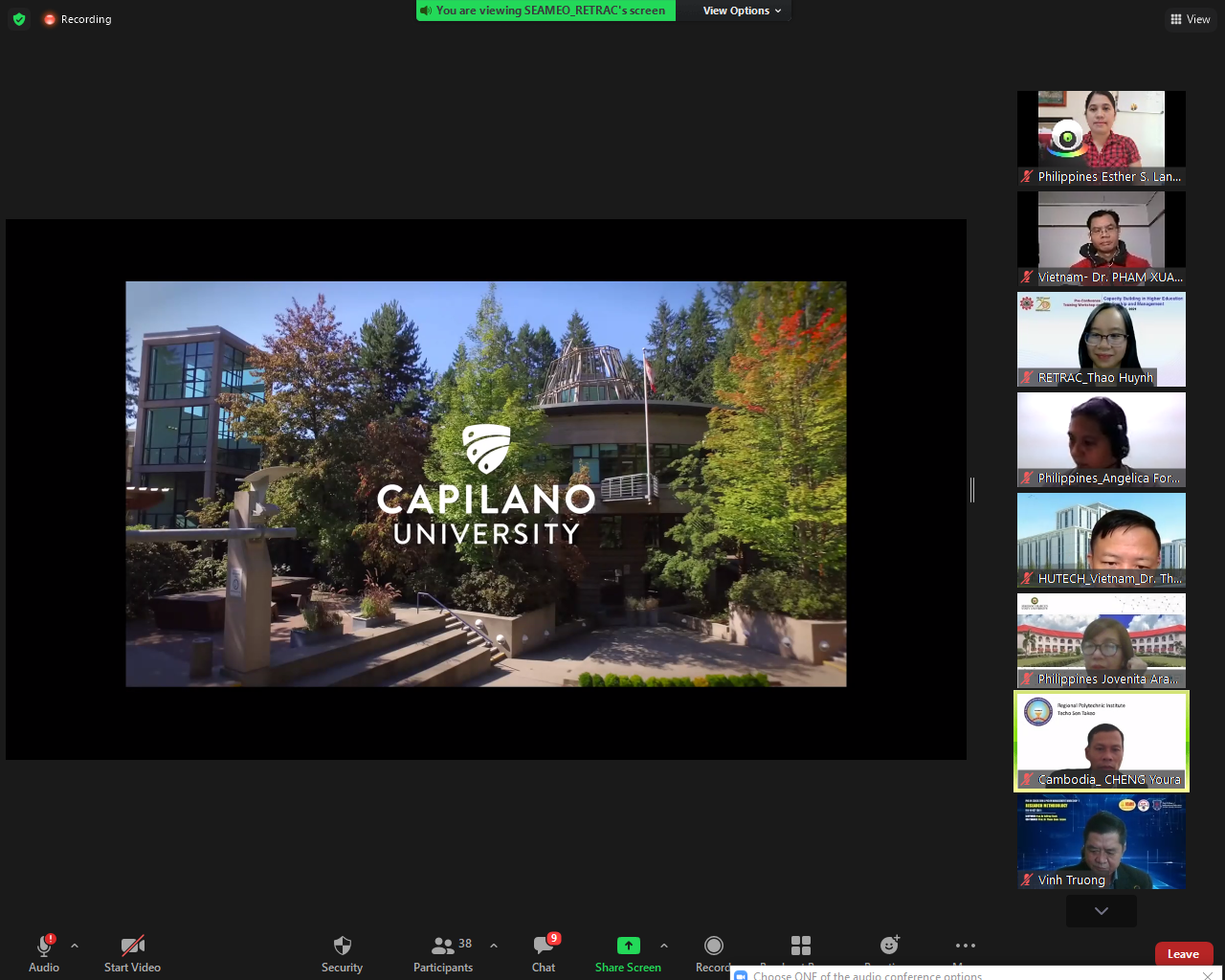Viewport: 1225px width, 980px height.
Task: Toggle meeting recording with Record button
Action: (x=714, y=947)
